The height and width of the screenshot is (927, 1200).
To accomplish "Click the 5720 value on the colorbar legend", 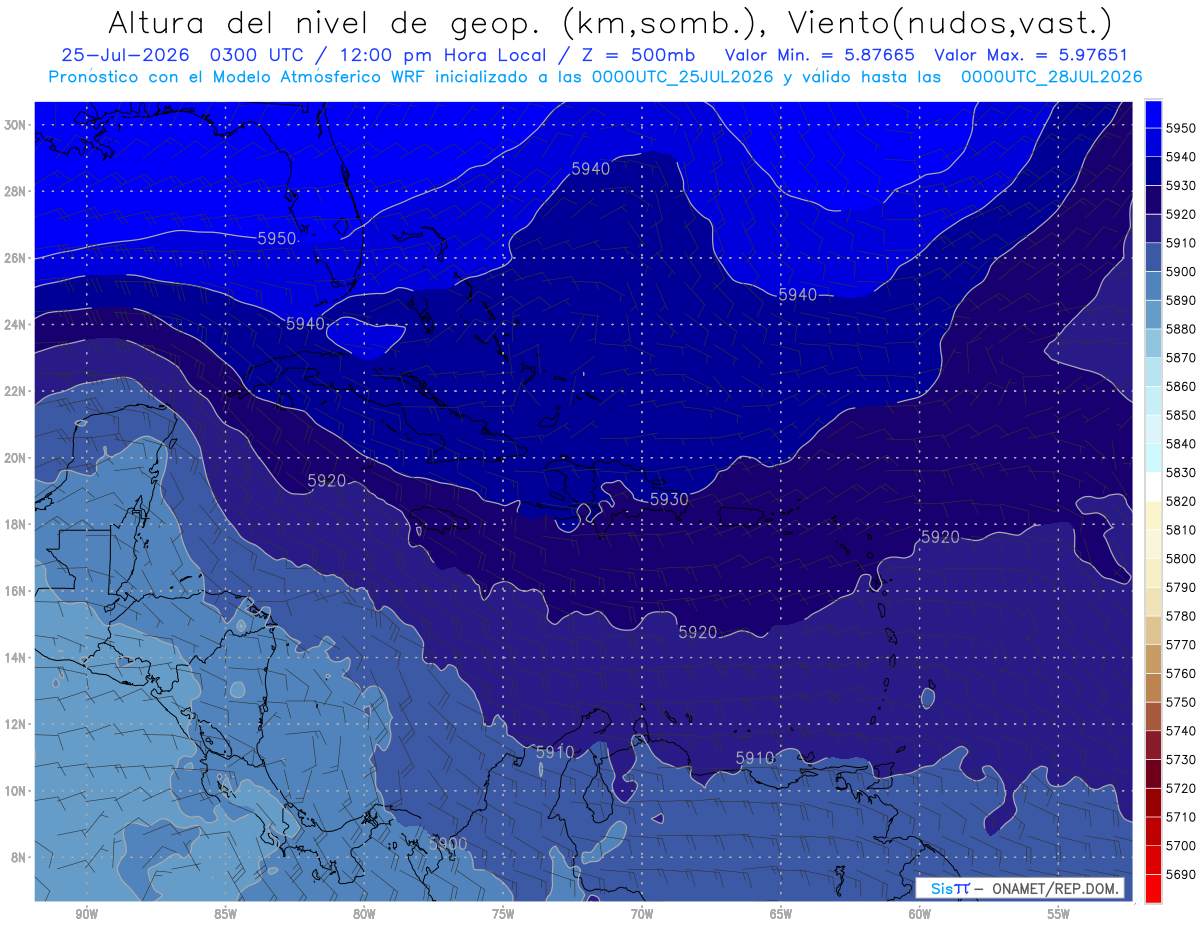I will point(1180,788).
